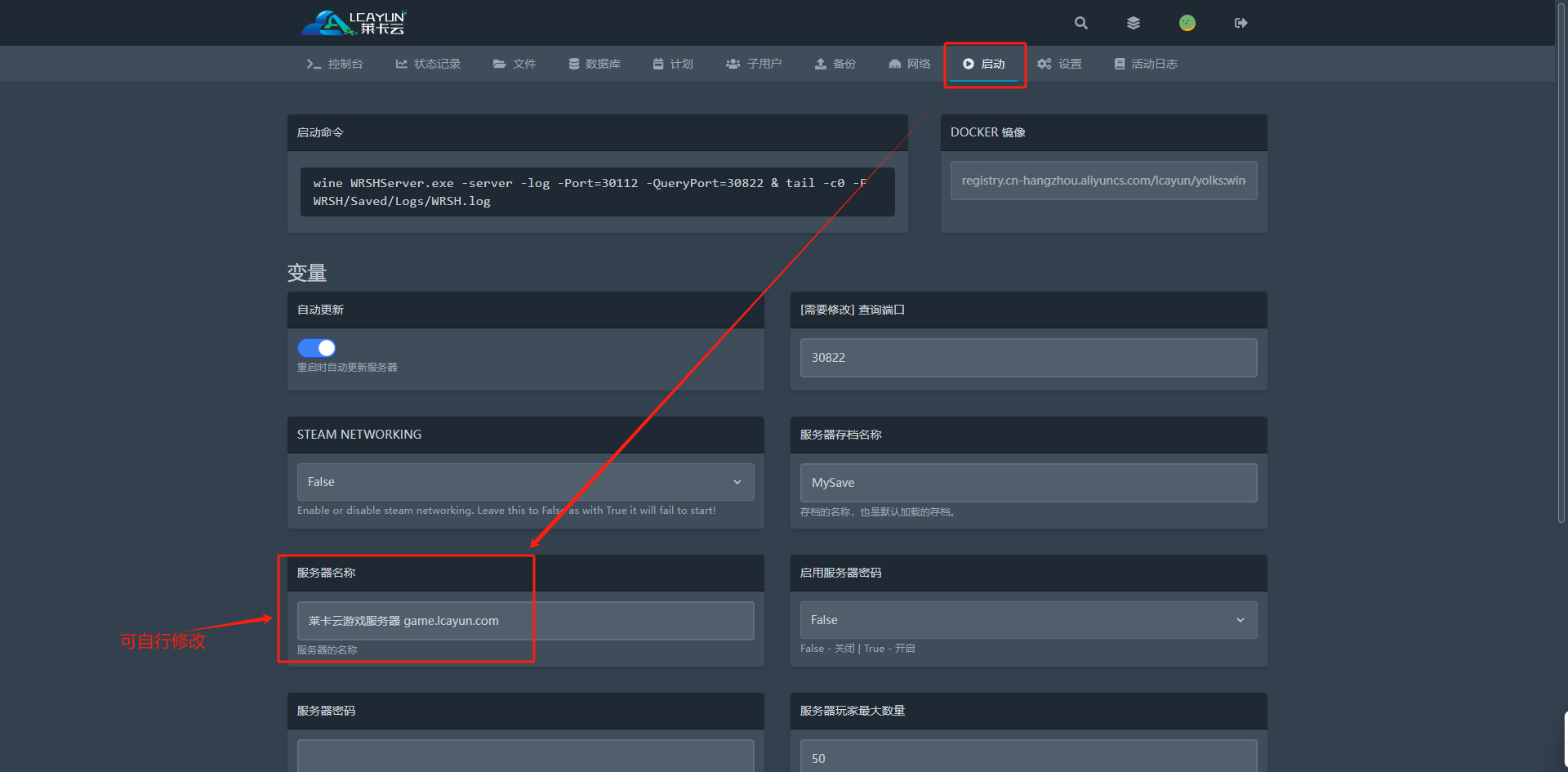Image resolution: width=1568 pixels, height=772 pixels.
Task: Click the network icon beside 网络
Action: (x=895, y=64)
